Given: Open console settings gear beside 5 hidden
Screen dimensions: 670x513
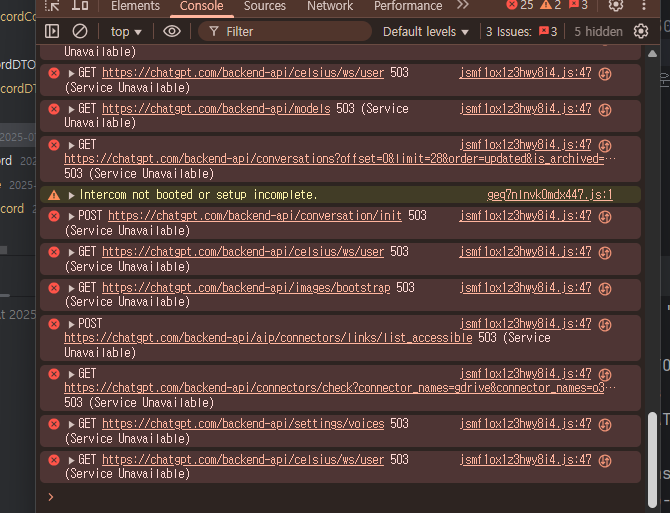Looking at the screenshot, I should pyautogui.click(x=641, y=31).
